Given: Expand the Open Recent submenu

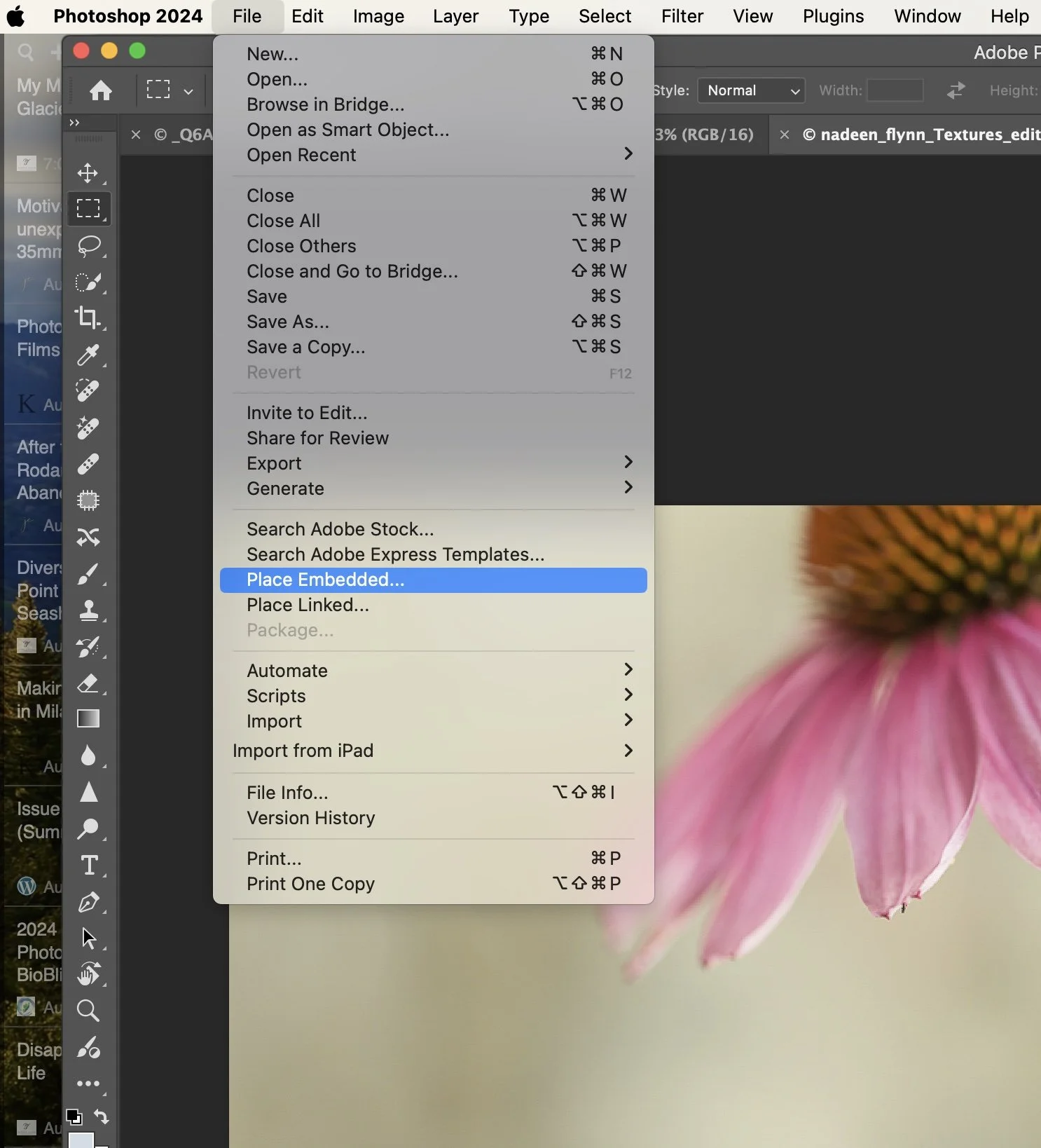Looking at the screenshot, I should pos(434,155).
